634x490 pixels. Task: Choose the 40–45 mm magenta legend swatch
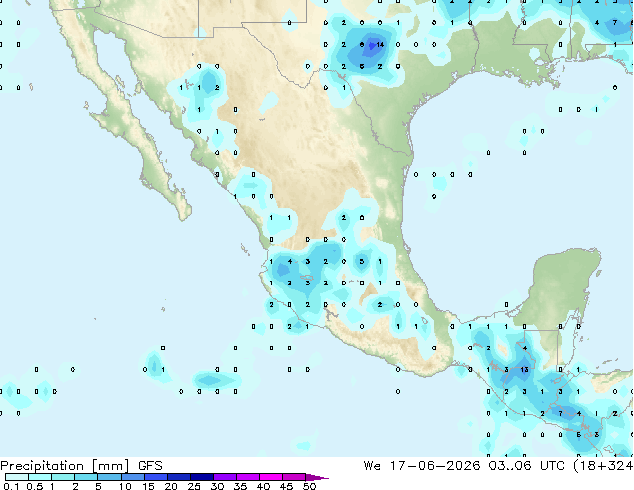click(271, 477)
